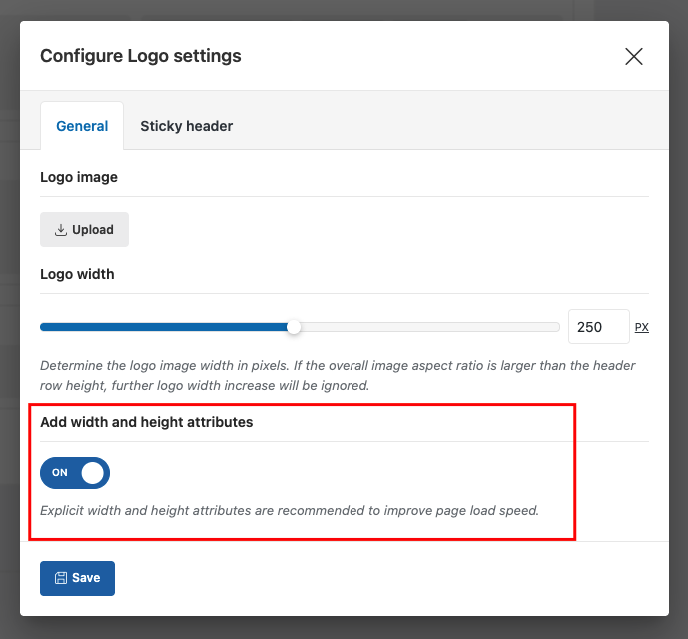Click the "Add width and height attributes" heading
688x639 pixels.
[x=146, y=422]
